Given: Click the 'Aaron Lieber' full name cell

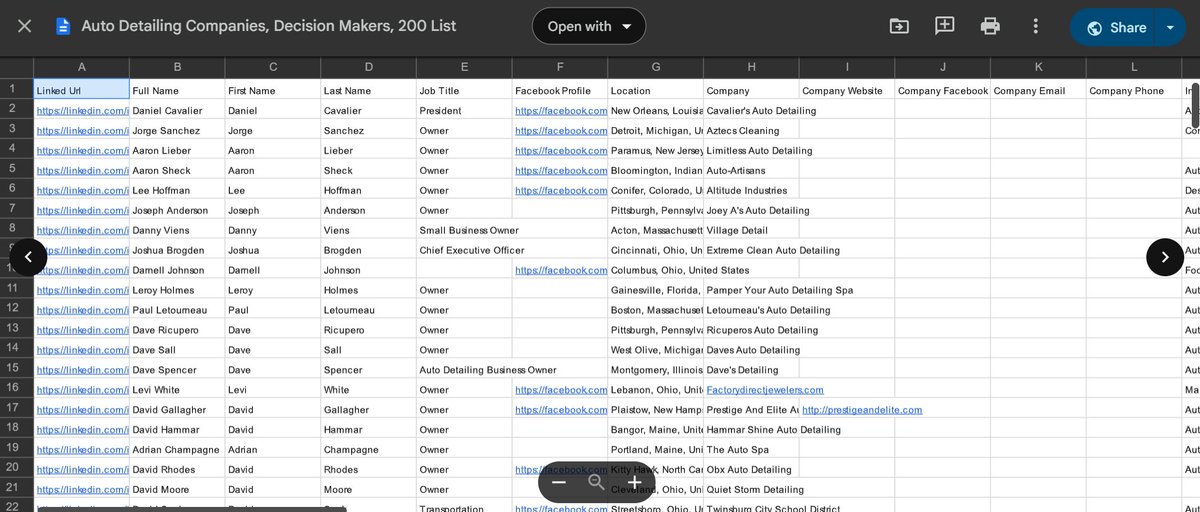Looking at the screenshot, I should pyautogui.click(x=177, y=150).
